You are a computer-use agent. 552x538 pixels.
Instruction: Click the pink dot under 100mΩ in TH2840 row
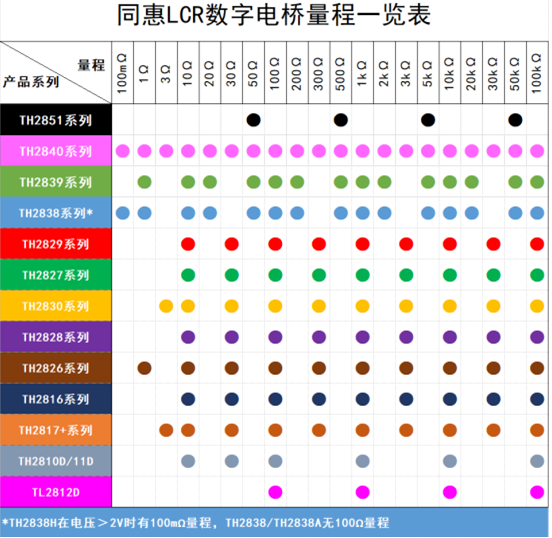[123, 151]
